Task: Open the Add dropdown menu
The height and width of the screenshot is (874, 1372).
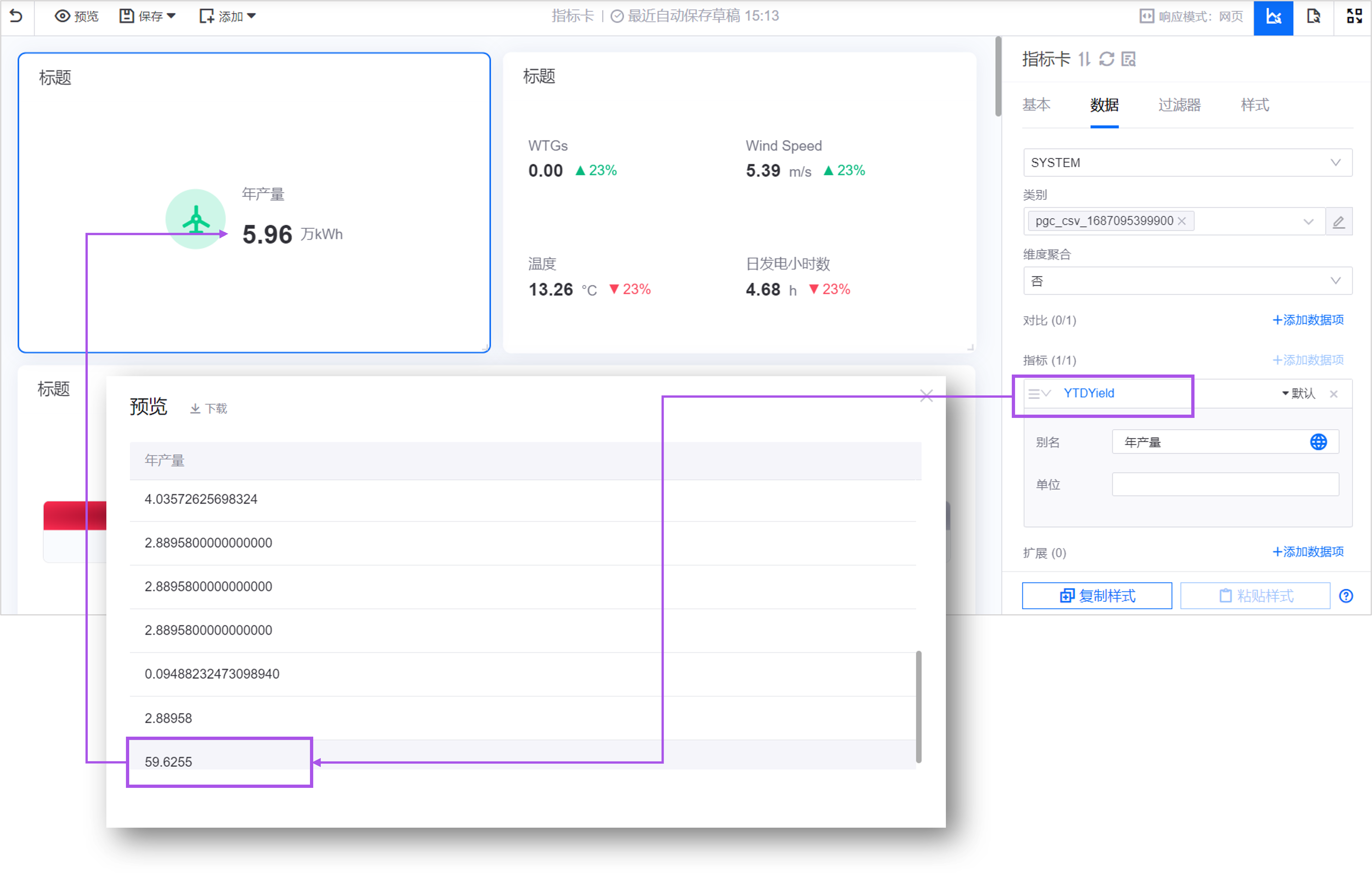Action: coord(227,16)
